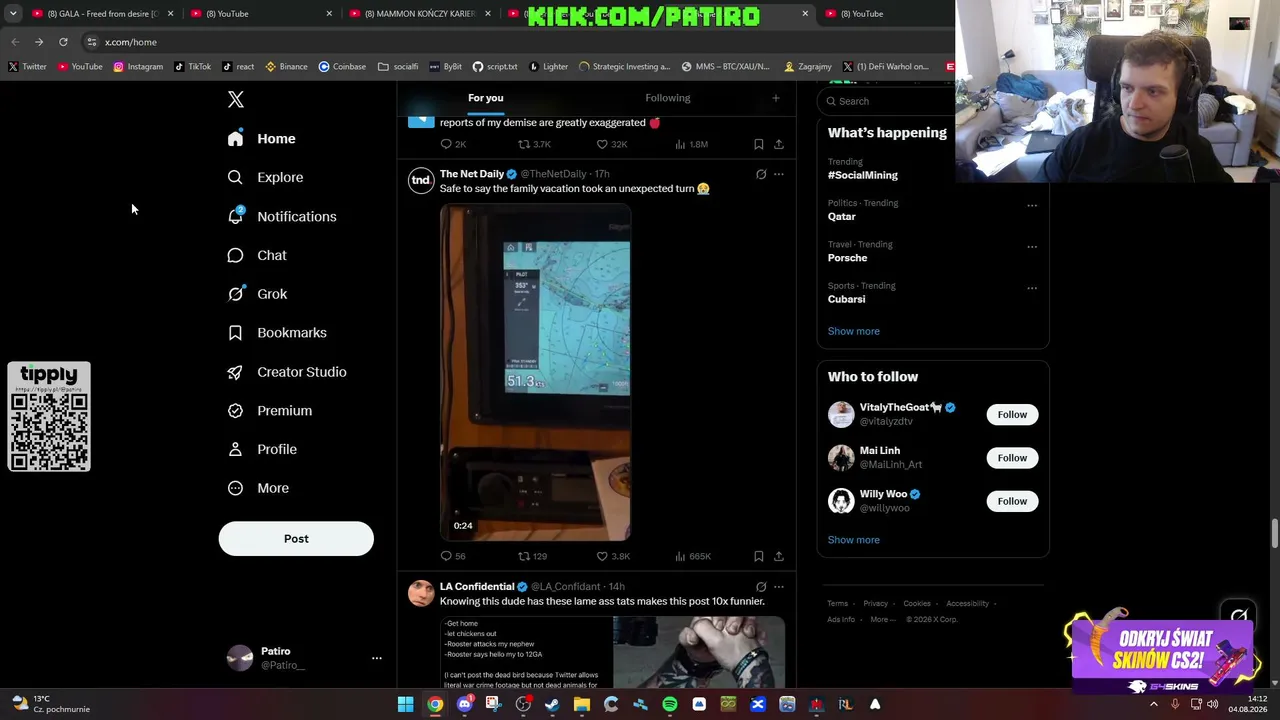Open The Net Daily profile avatar
Viewport: 1280px width, 720px height.
click(421, 181)
